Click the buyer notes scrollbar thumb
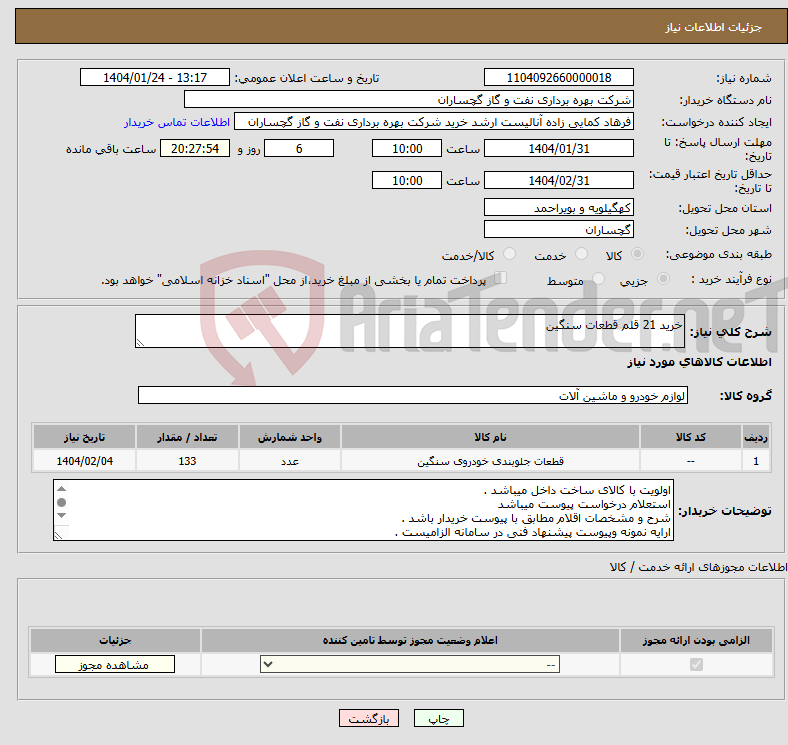This screenshot has width=788, height=745. 62,502
